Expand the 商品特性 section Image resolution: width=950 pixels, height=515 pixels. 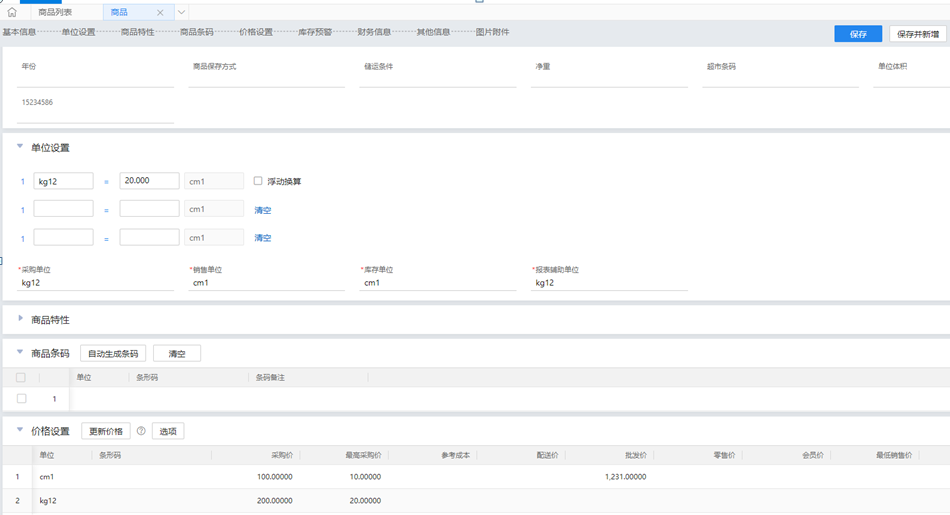pyautogui.click(x=20, y=319)
